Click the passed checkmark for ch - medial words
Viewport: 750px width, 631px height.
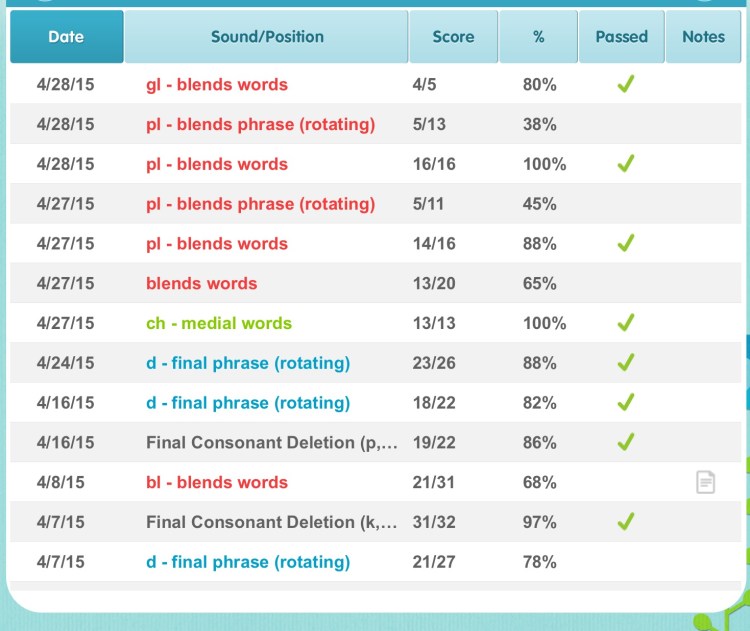click(625, 323)
